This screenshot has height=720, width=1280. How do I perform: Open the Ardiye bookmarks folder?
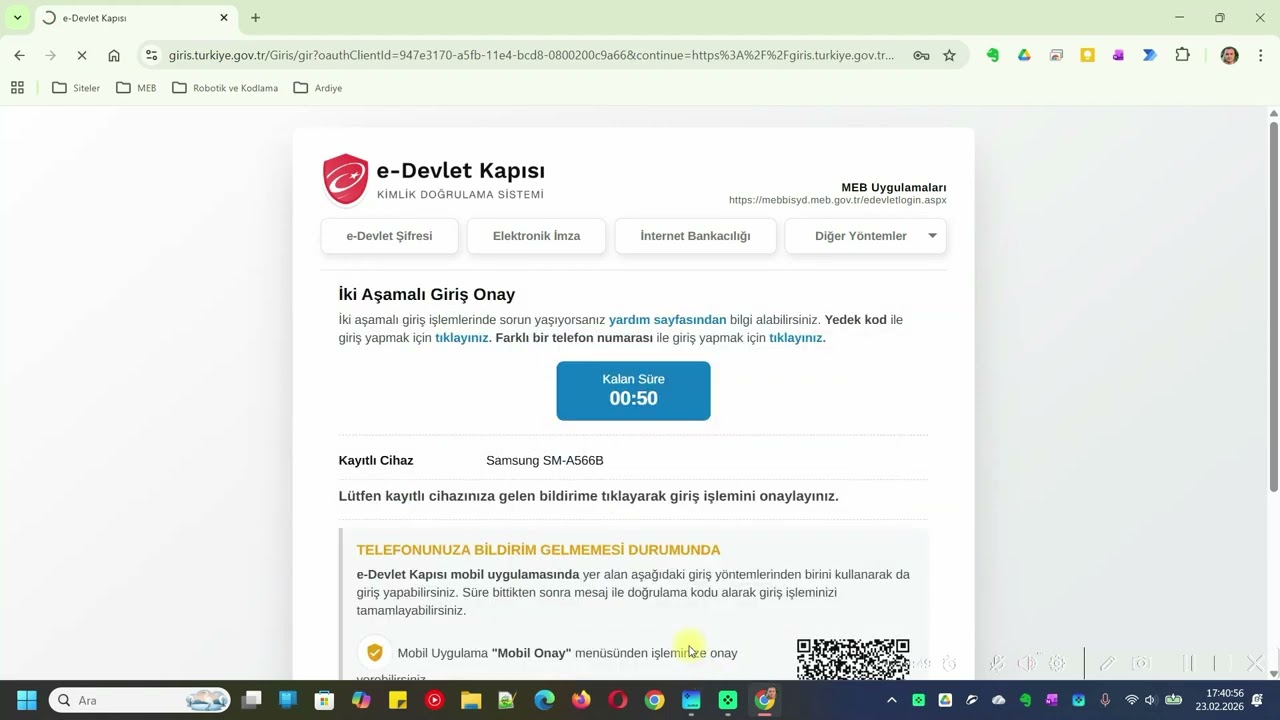tap(318, 88)
